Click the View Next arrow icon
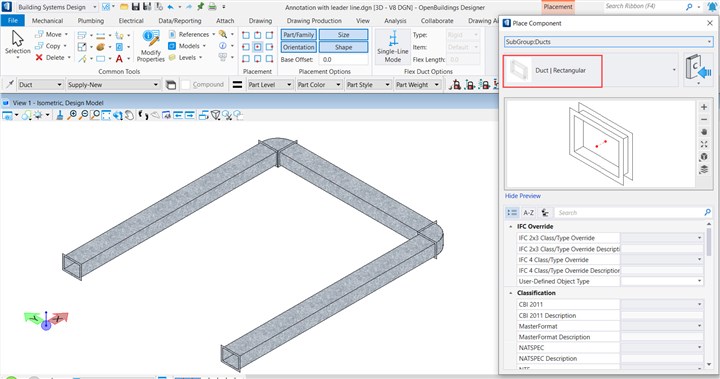Screen dimensions: 720x379 click(190, 115)
